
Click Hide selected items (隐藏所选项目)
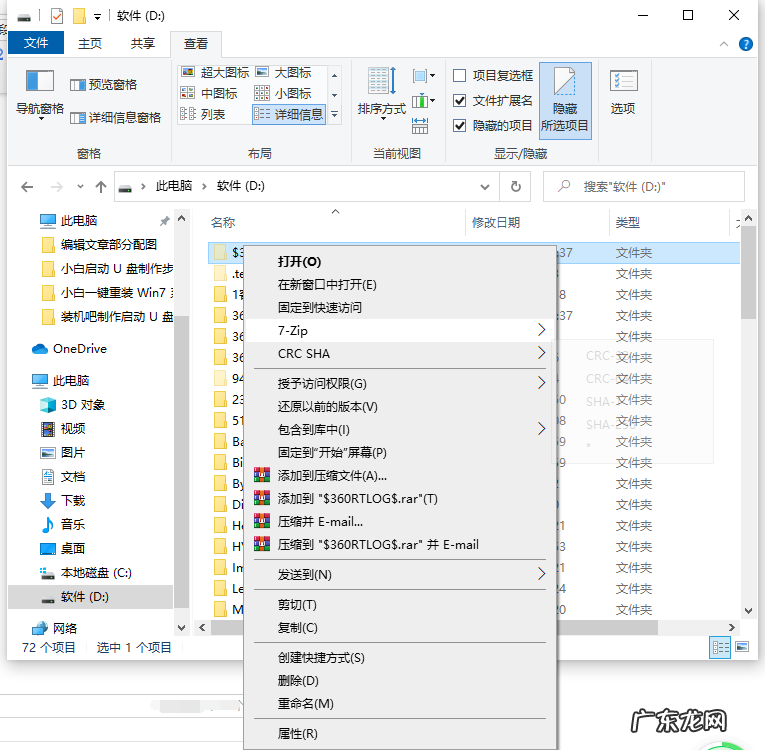pos(565,101)
